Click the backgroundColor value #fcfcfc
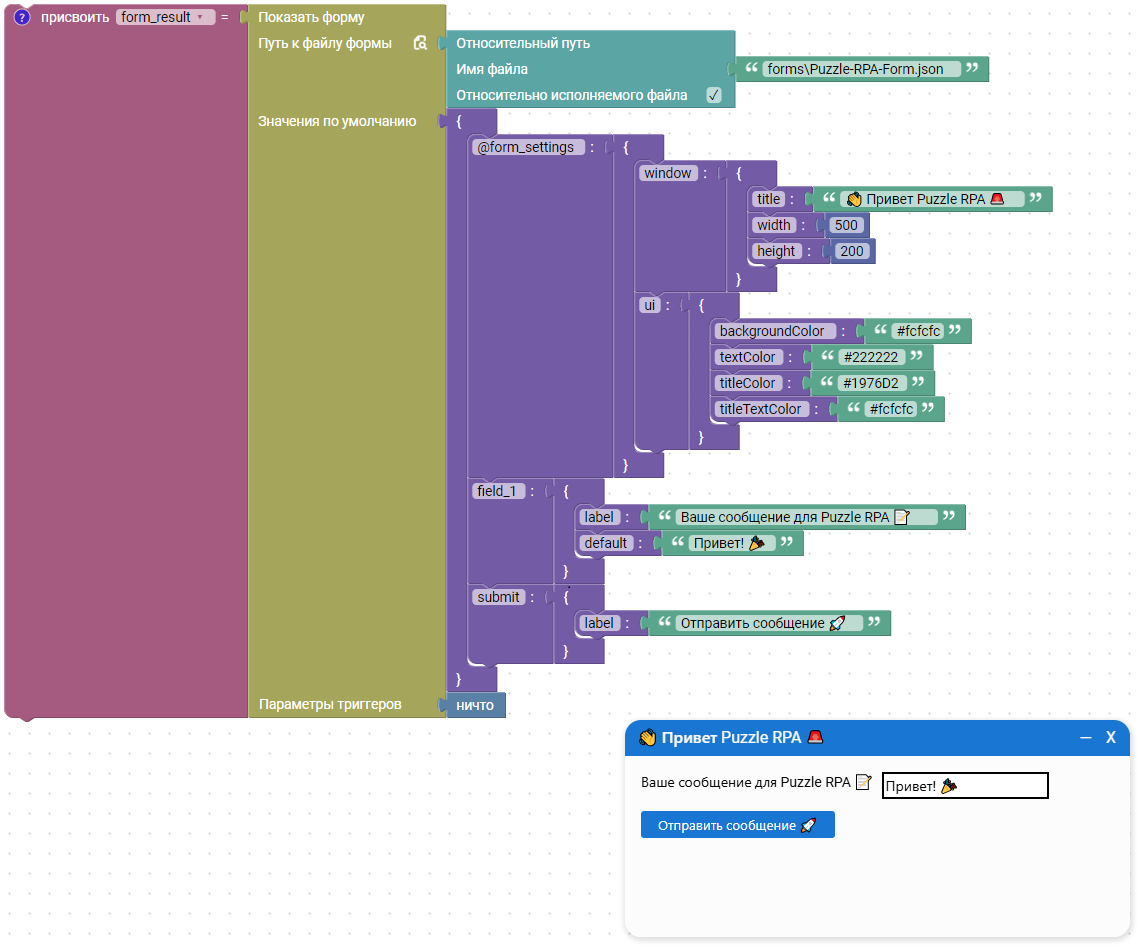This screenshot has width=1139, height=947. tap(917, 331)
